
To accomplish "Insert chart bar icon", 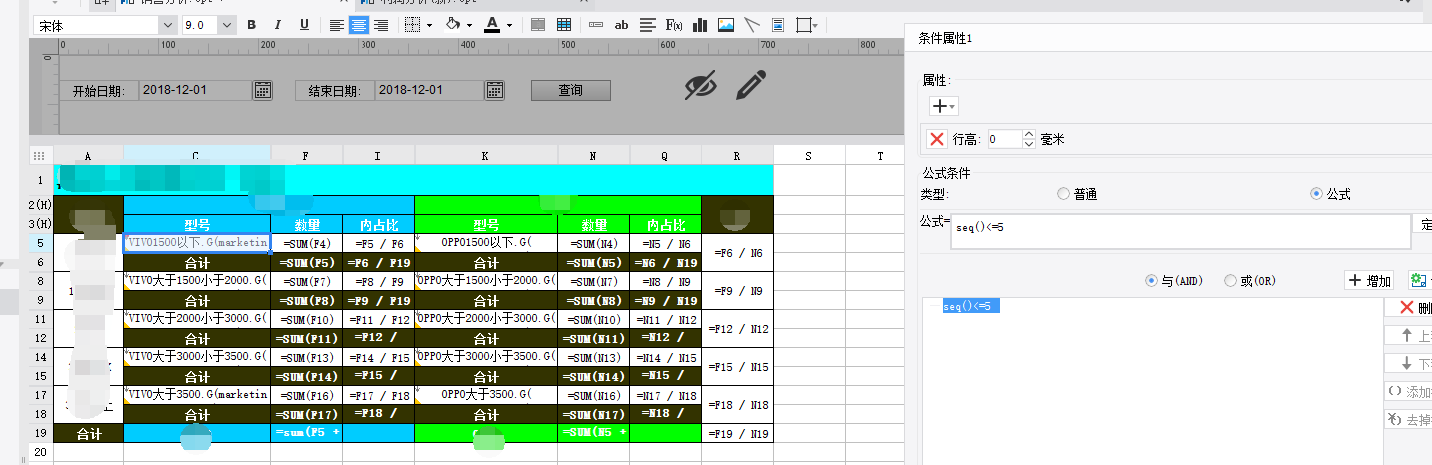I will coord(700,25).
